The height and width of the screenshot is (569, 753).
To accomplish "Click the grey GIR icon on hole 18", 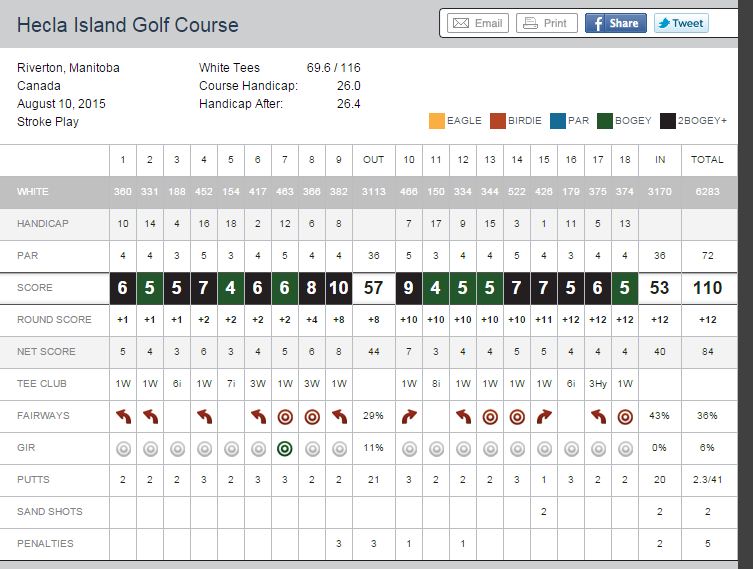I will coord(625,448).
